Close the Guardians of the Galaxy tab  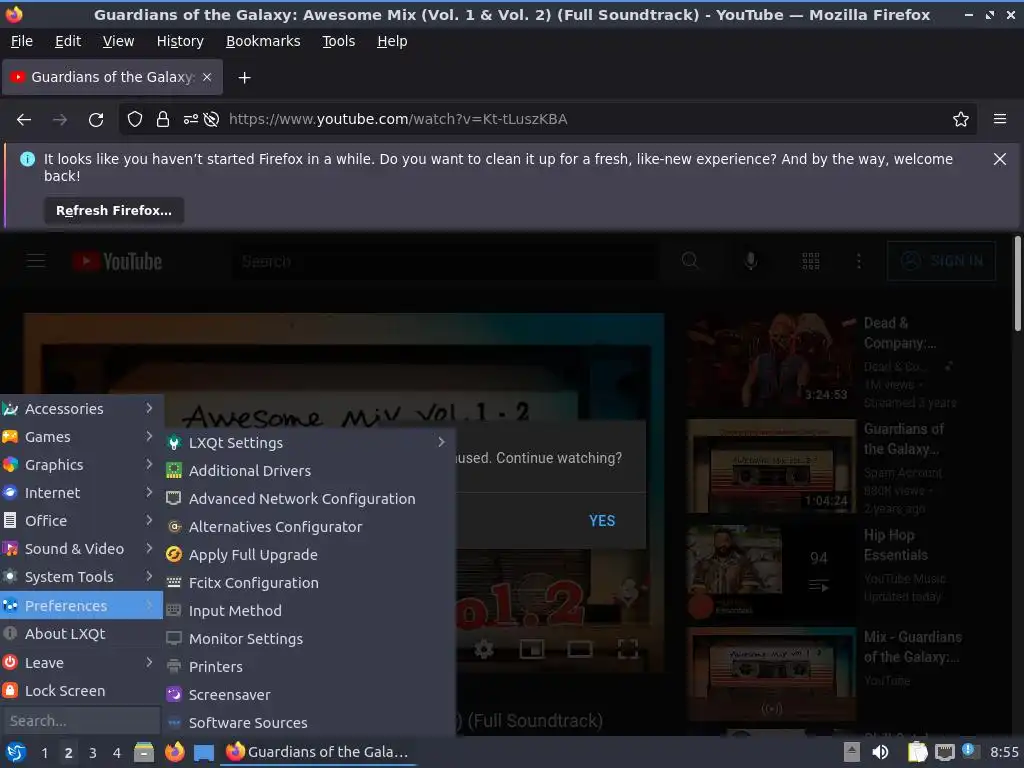(x=207, y=77)
